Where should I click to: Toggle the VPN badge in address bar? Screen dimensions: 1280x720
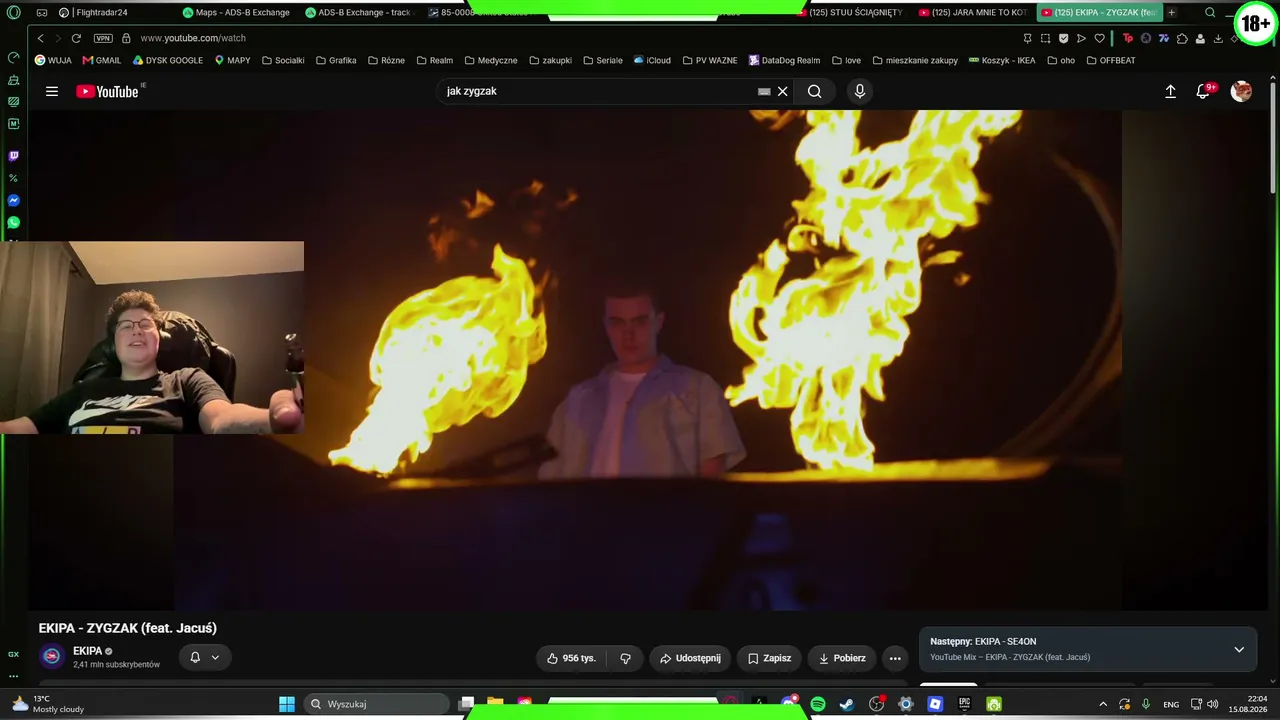point(103,38)
